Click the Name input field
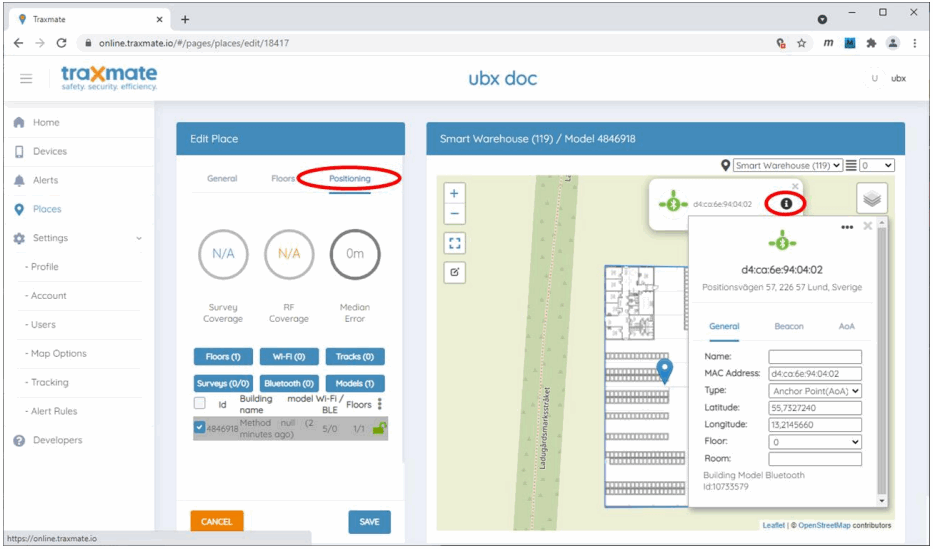This screenshot has width=933, height=549. point(815,357)
